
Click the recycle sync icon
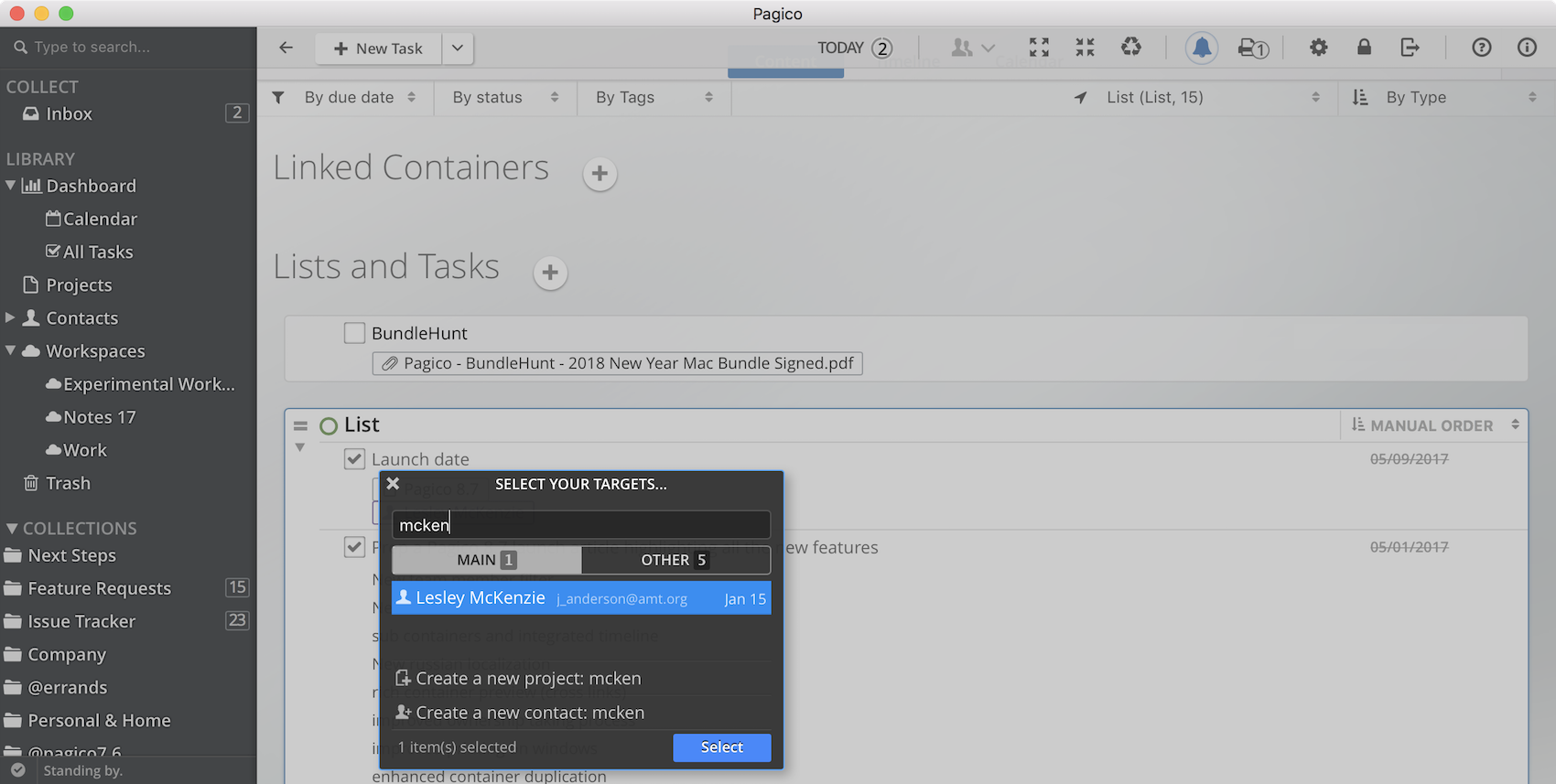[x=1131, y=47]
